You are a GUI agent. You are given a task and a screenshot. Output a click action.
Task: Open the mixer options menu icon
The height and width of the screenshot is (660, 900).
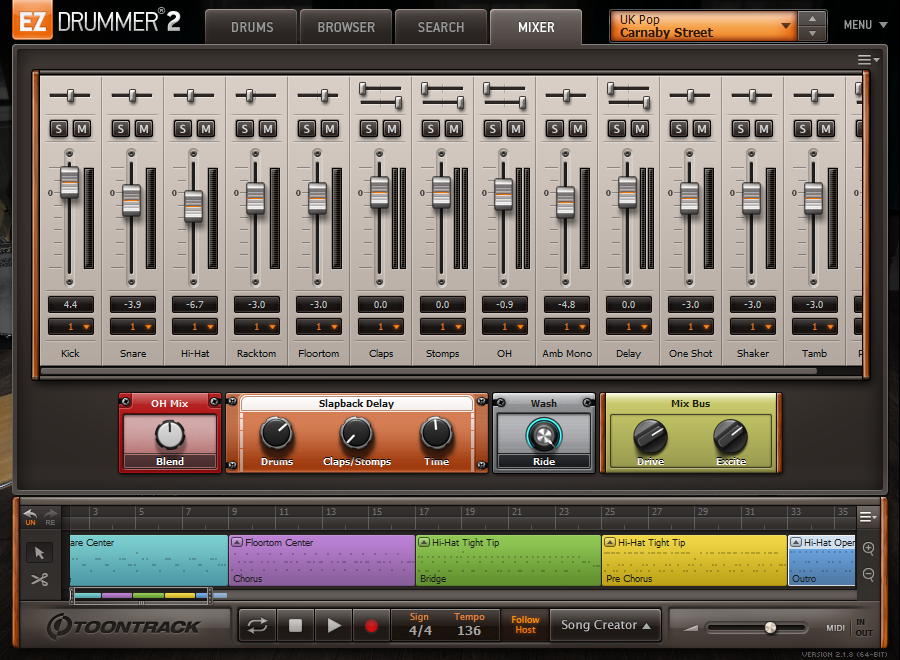pos(868,60)
